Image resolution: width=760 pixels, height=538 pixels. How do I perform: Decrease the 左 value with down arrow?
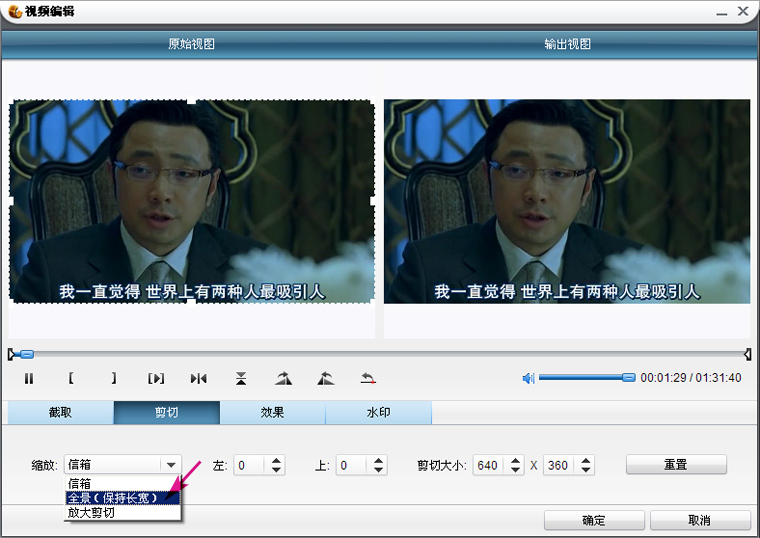tap(276, 470)
